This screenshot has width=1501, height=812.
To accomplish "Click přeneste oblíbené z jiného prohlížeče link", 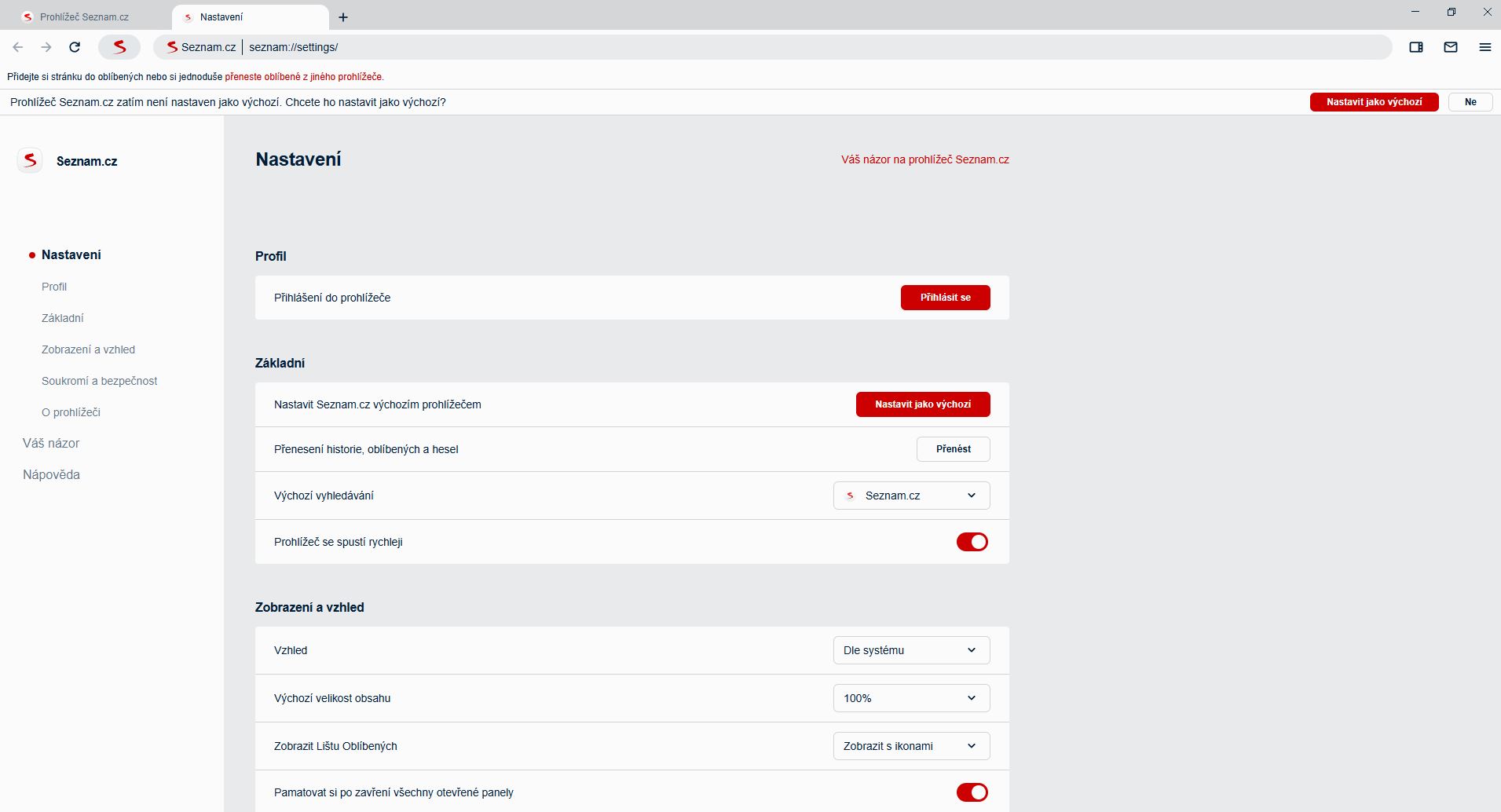I will 304,77.
